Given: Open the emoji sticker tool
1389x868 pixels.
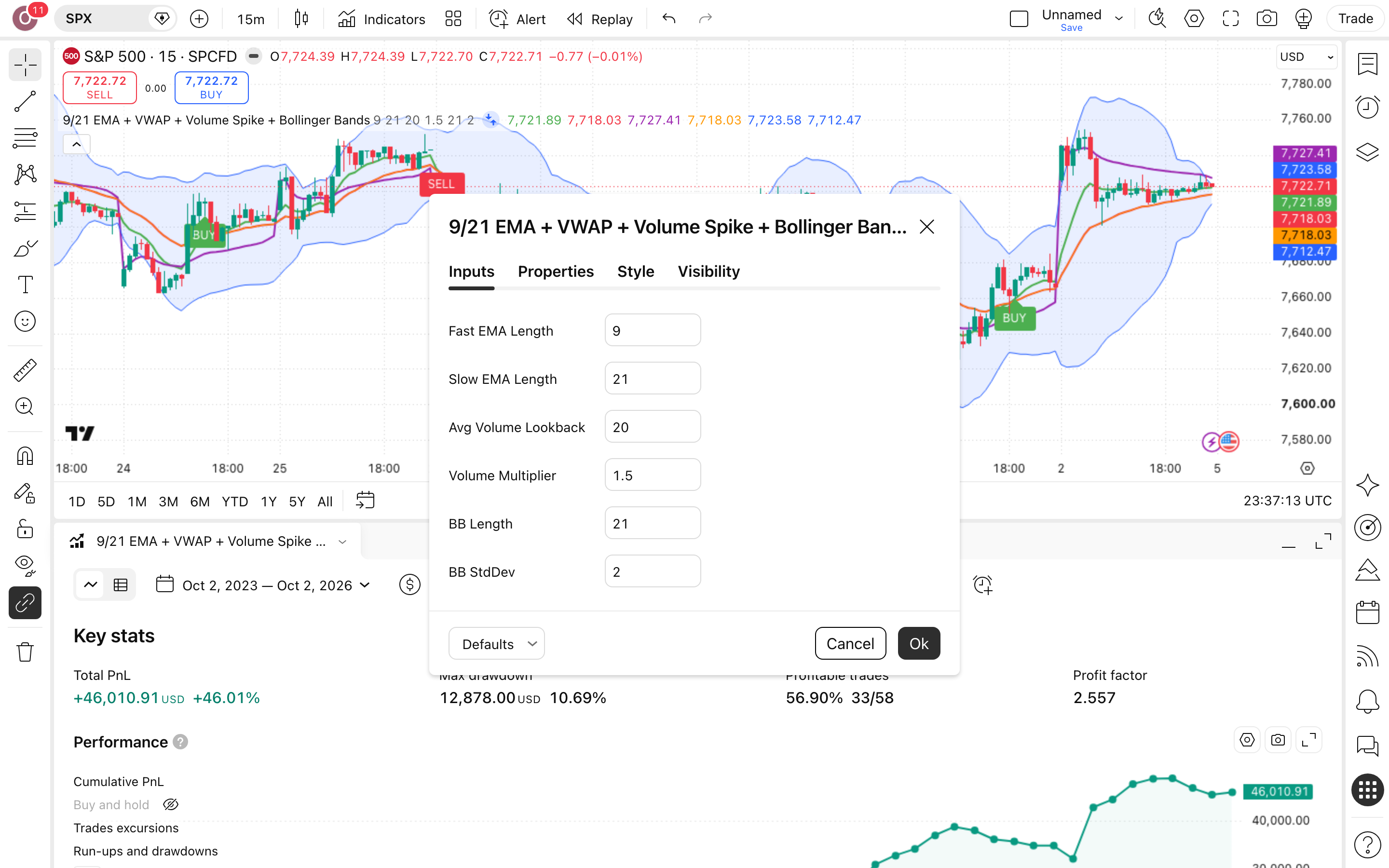Looking at the screenshot, I should (x=25, y=321).
